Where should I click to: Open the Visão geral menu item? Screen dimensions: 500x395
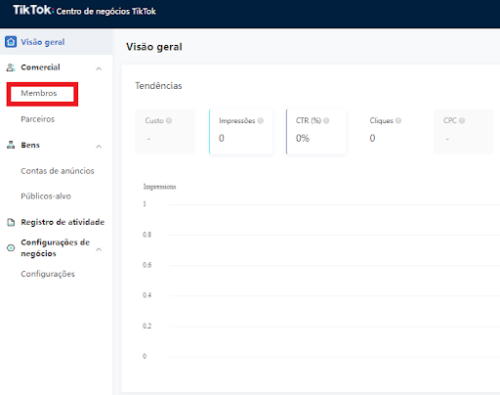(56, 42)
